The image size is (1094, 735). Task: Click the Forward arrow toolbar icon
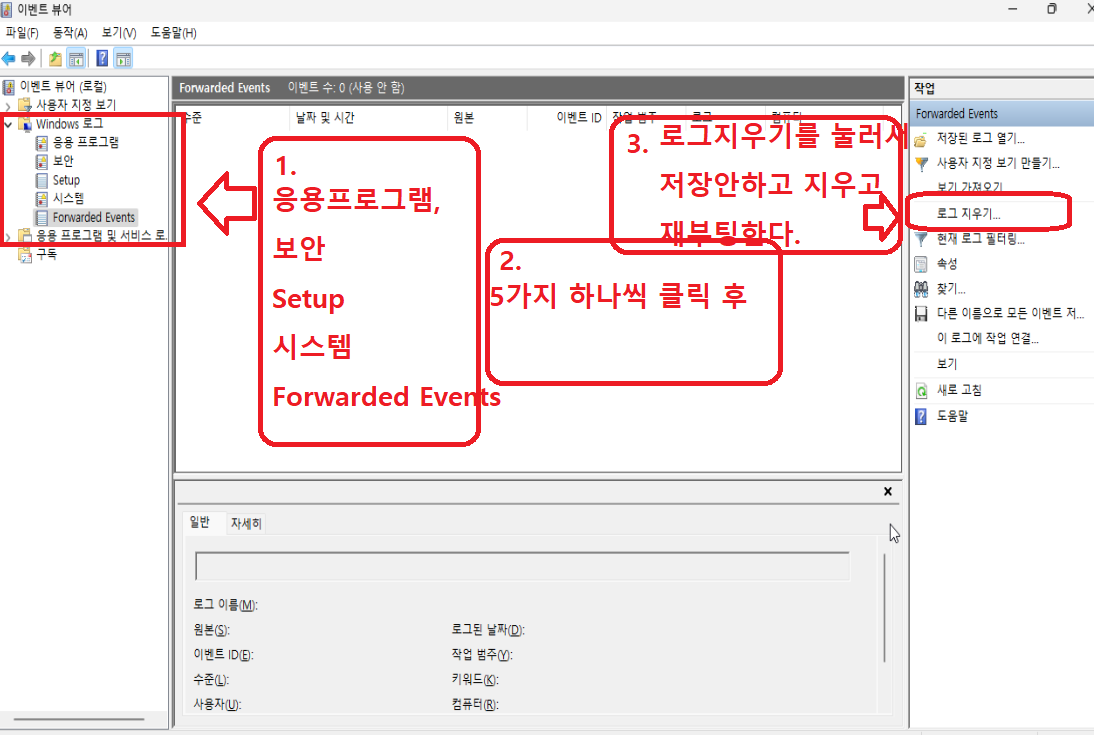29,59
